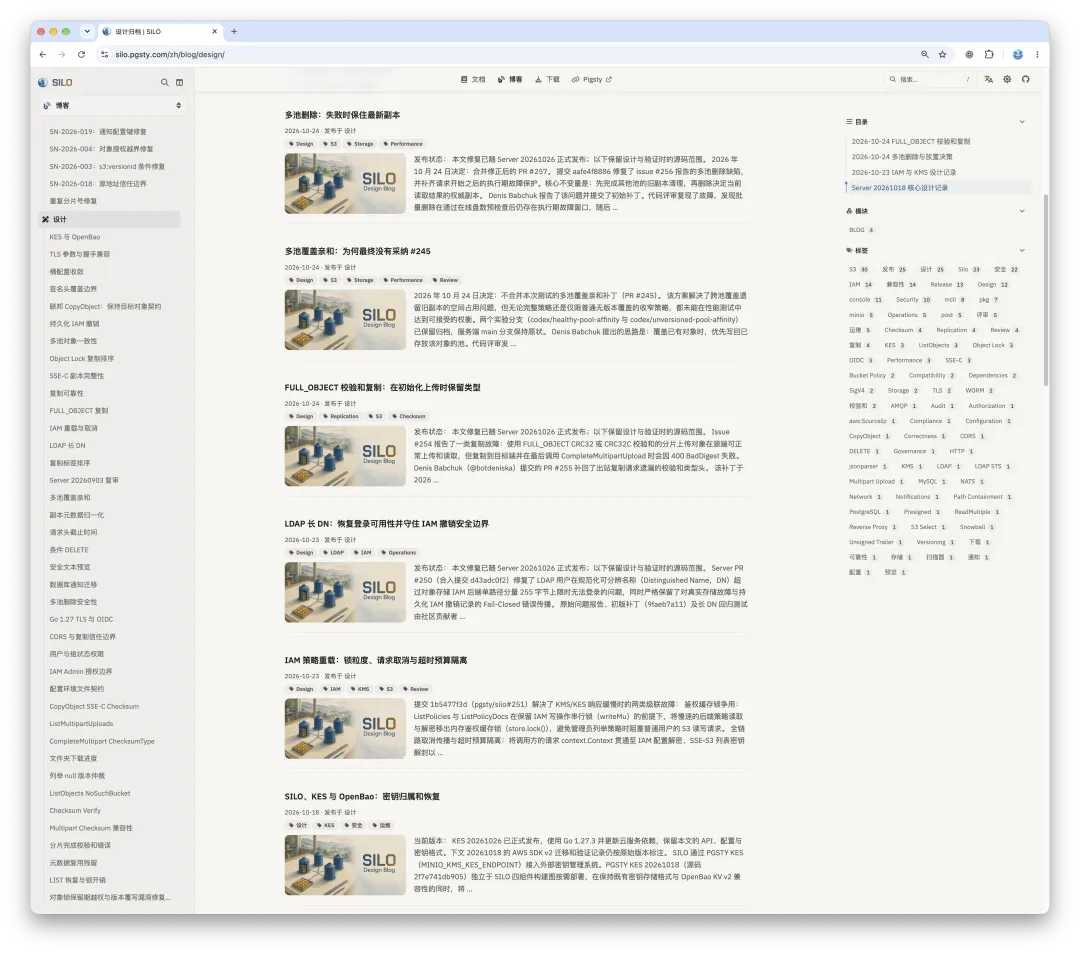The image size is (1080, 954).
Task: Go back in browser history
Action: point(43,54)
